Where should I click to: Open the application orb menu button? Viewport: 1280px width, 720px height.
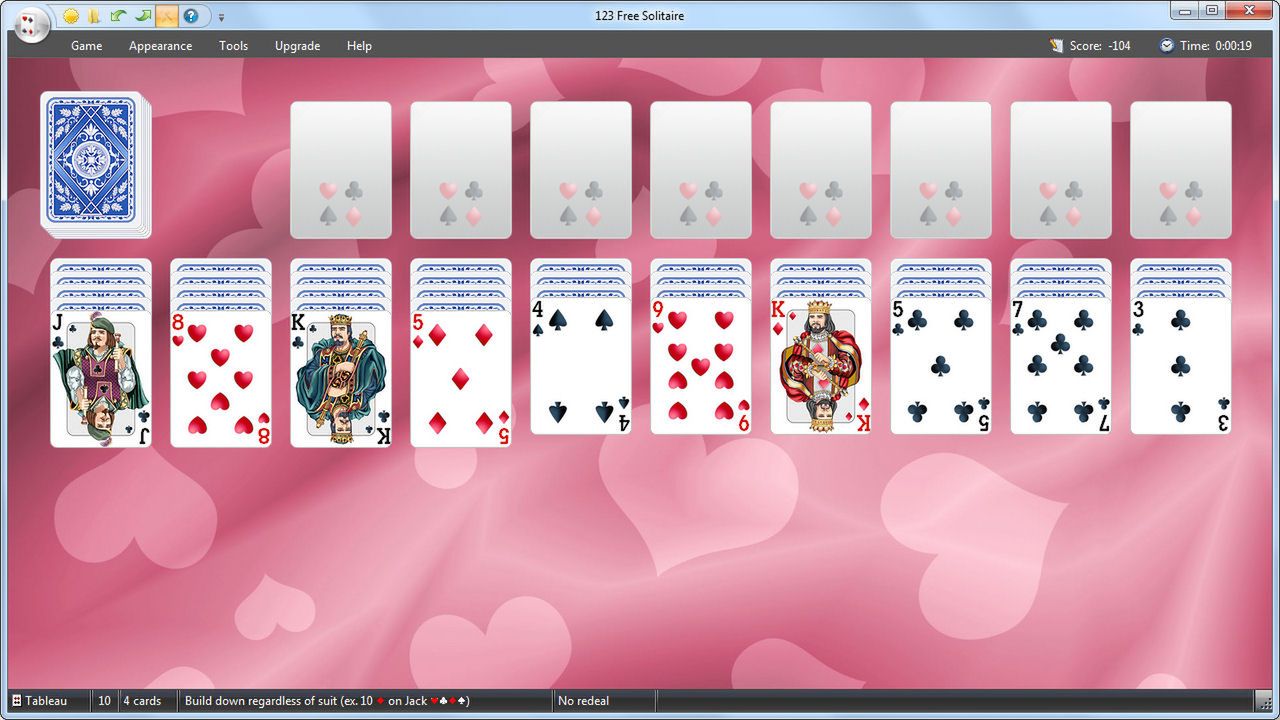point(32,25)
